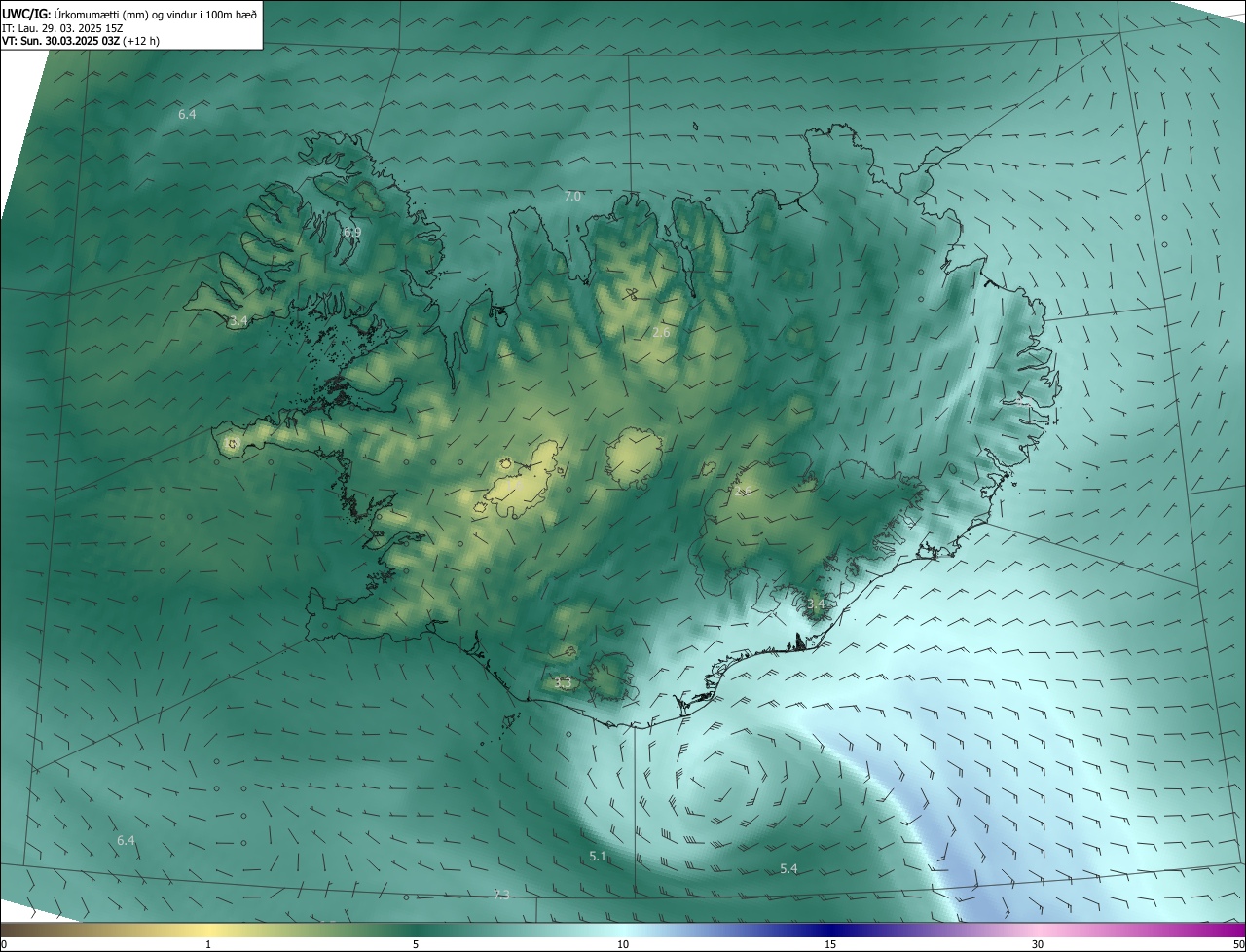Screen dimensions: 1246x952
Task: Click the color scale tick label 30
Action: coord(1038,944)
